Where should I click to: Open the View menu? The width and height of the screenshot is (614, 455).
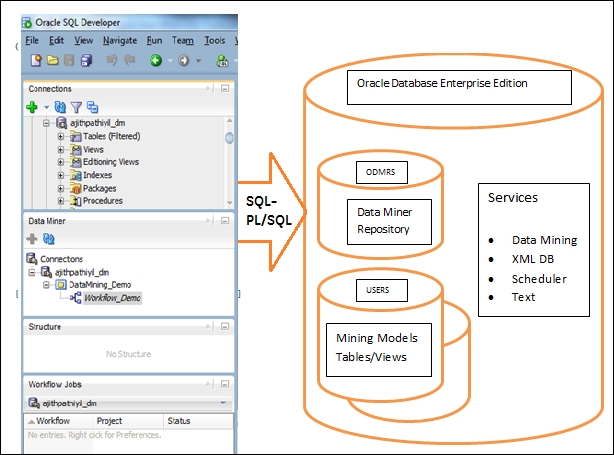click(x=84, y=40)
